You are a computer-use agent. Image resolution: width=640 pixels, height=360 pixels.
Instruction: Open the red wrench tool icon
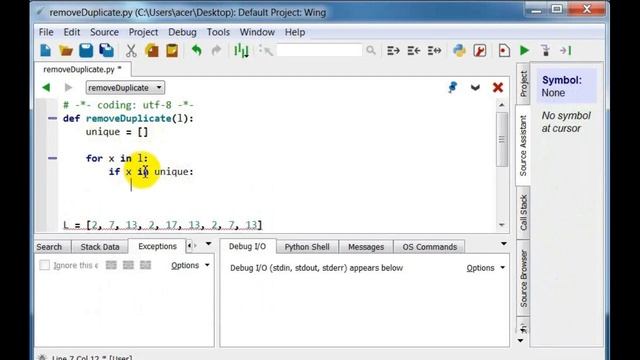[x=480, y=51]
